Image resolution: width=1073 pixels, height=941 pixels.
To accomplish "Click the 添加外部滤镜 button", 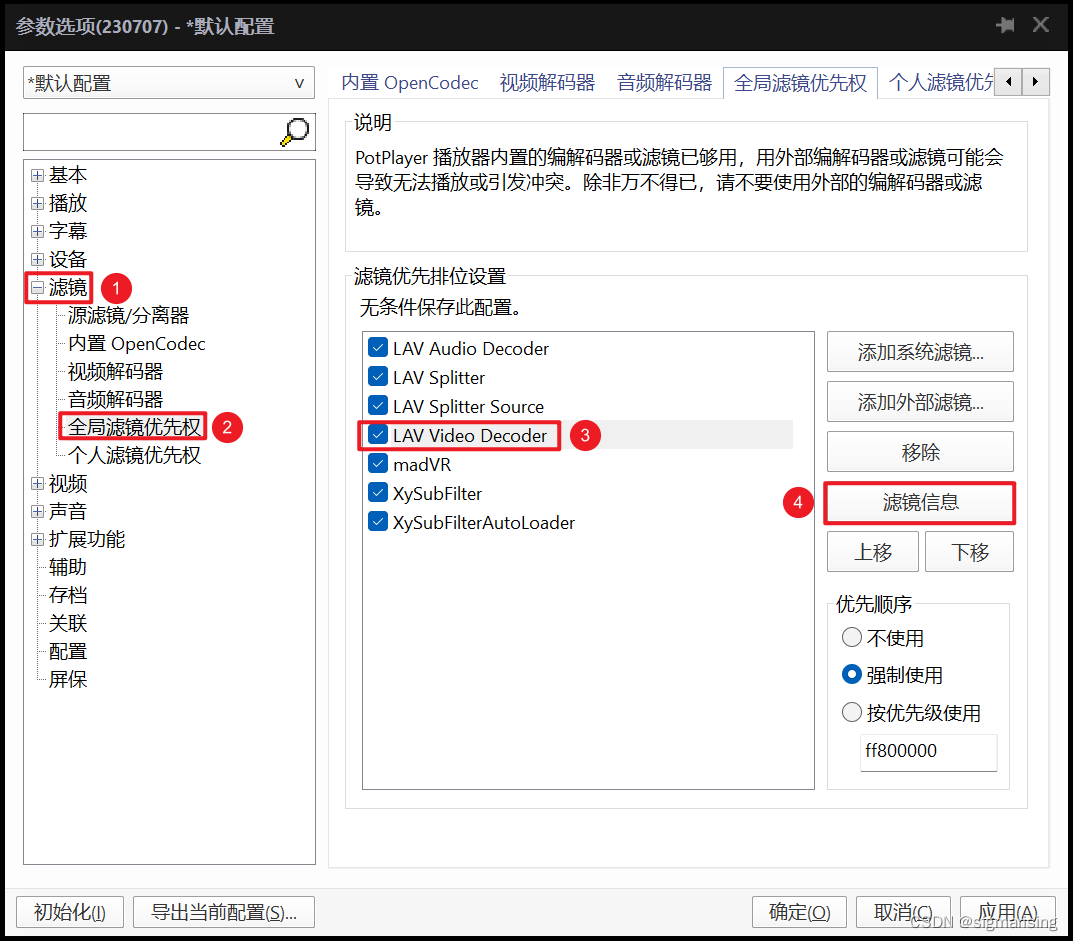I will pos(920,402).
